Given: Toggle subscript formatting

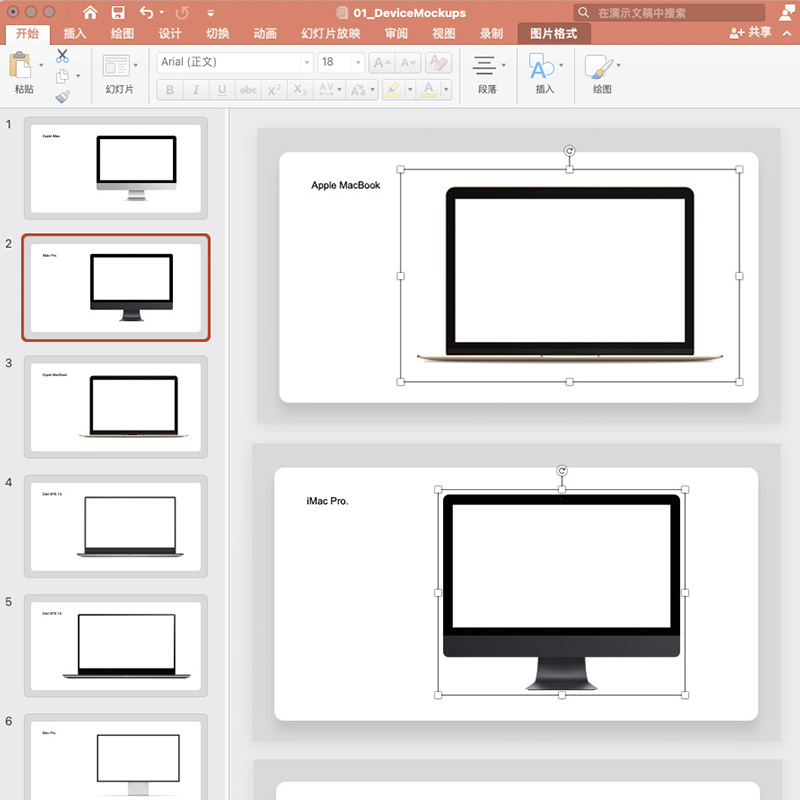Looking at the screenshot, I should [300, 90].
